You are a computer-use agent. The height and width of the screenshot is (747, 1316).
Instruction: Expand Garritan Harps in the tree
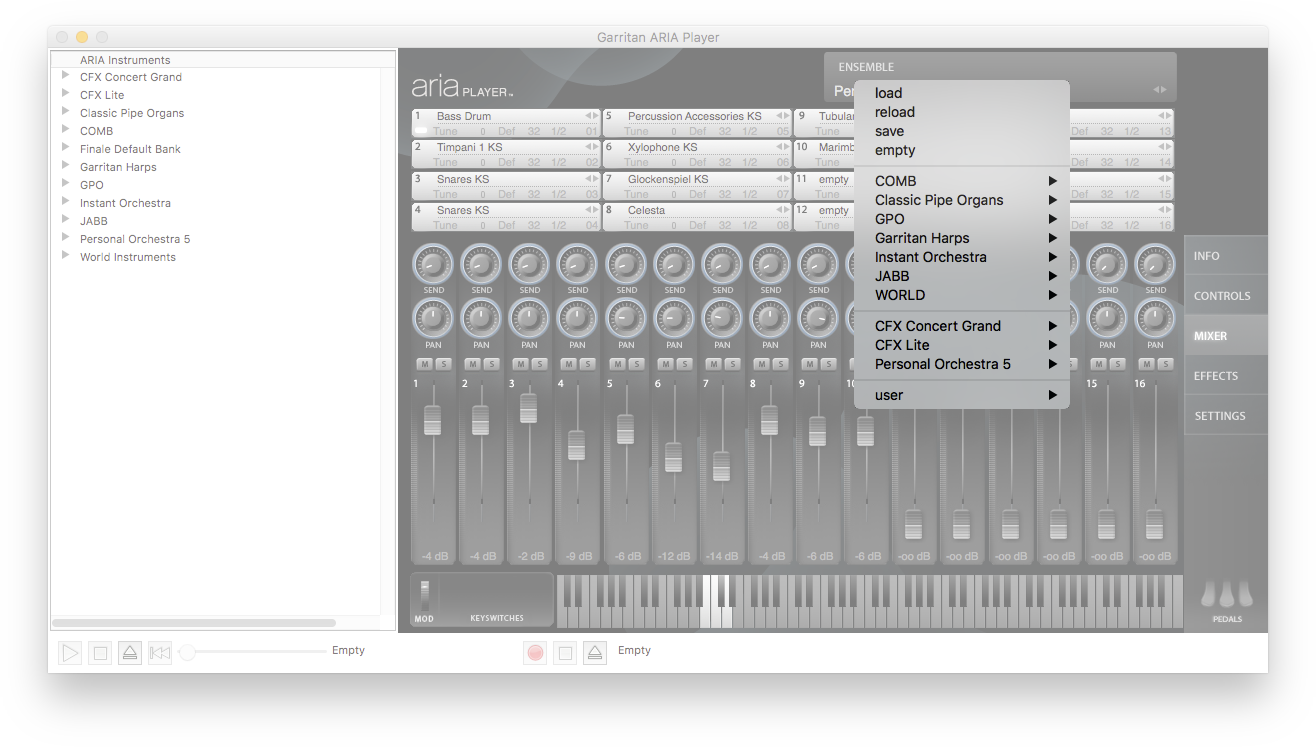pos(66,166)
